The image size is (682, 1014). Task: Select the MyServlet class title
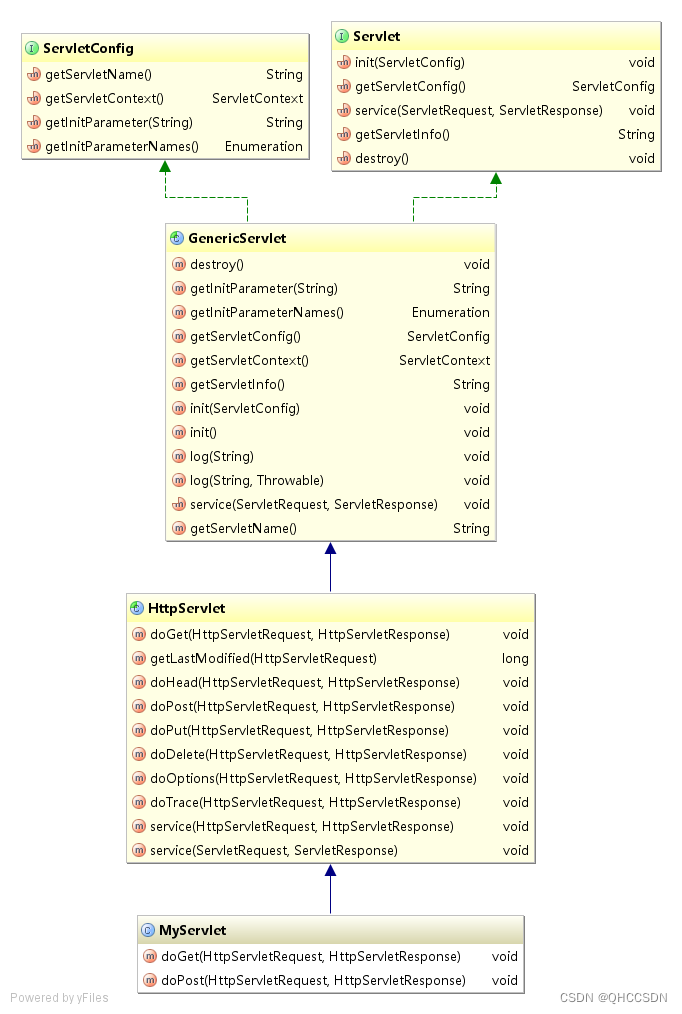click(193, 930)
